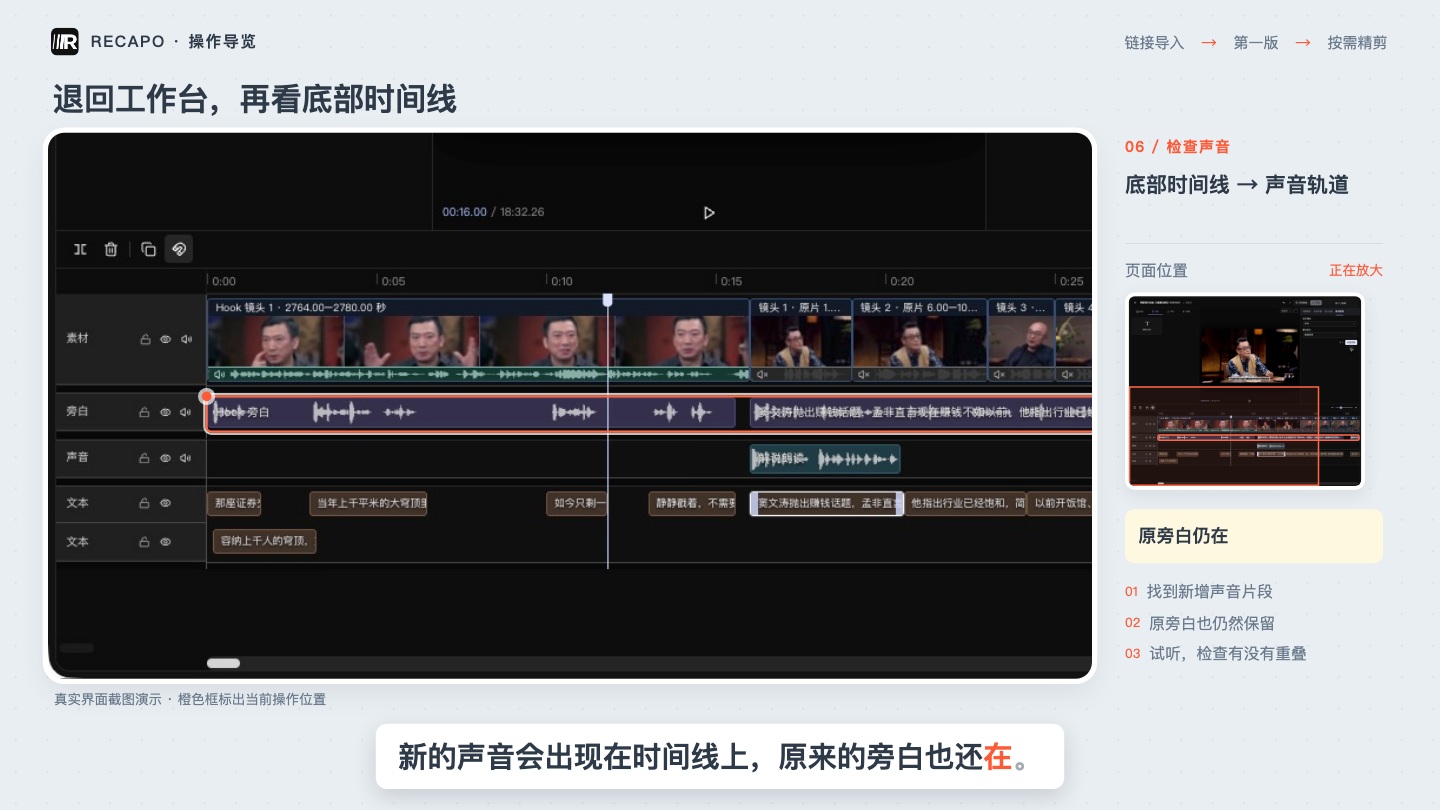1440x810 pixels.
Task: Click the playhead handle on the ruler
Action: [607, 299]
